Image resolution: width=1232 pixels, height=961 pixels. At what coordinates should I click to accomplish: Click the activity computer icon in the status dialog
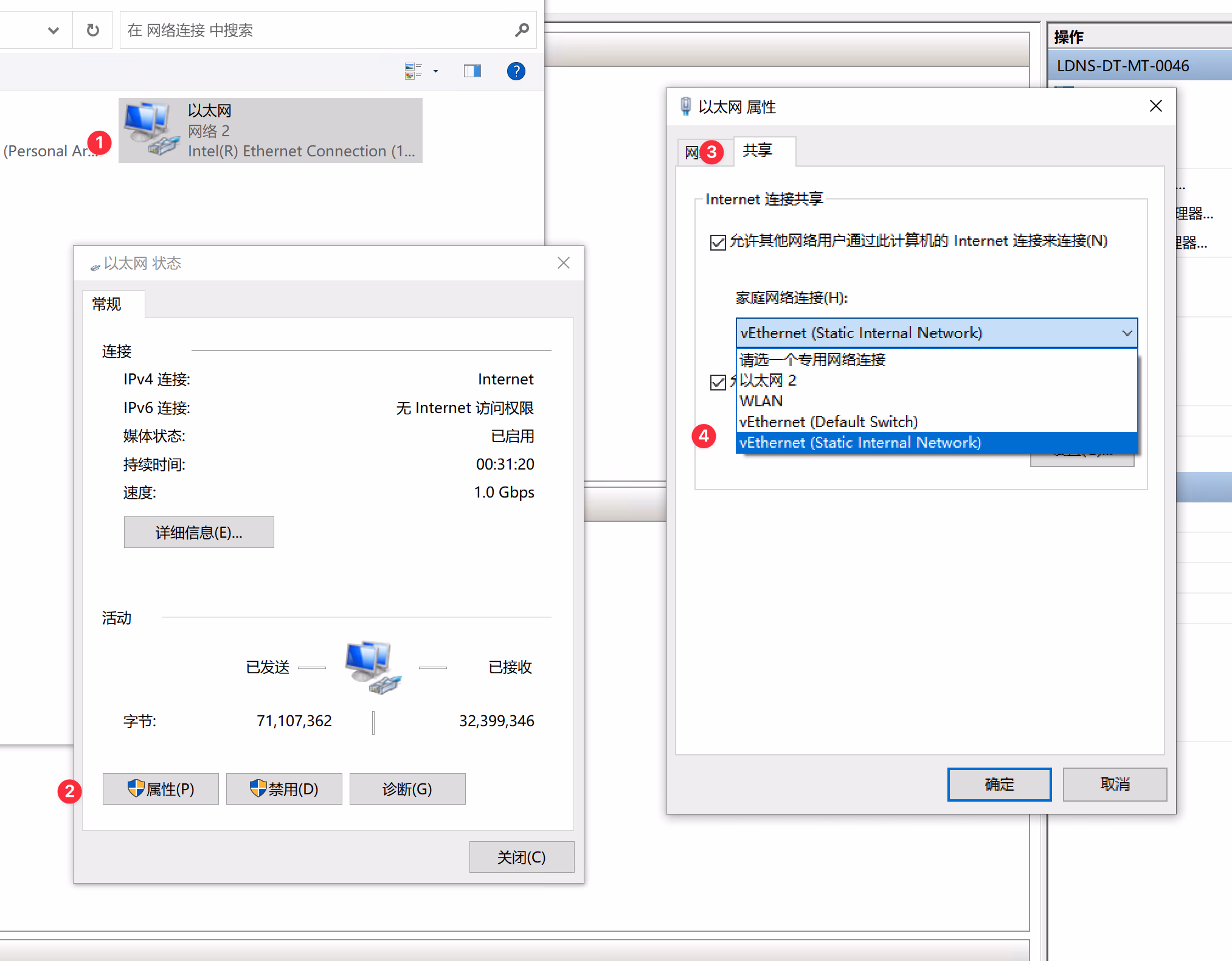[372, 667]
